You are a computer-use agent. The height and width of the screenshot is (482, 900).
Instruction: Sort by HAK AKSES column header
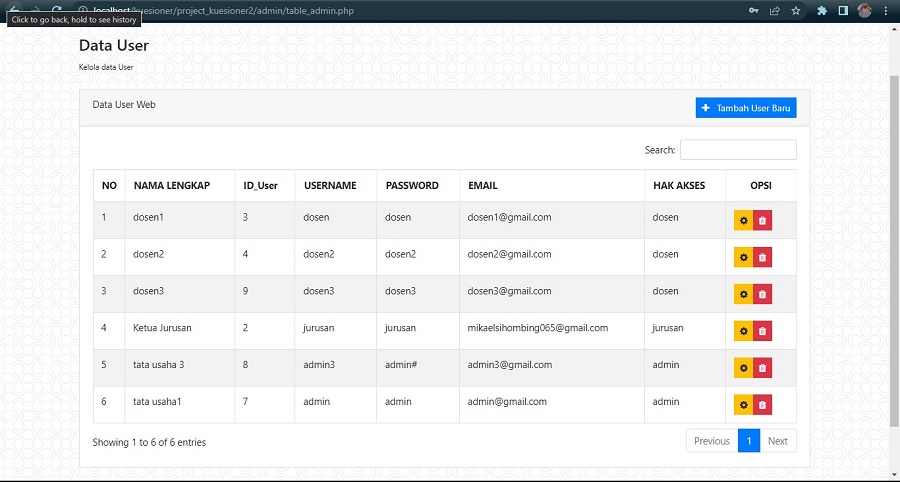pyautogui.click(x=685, y=185)
